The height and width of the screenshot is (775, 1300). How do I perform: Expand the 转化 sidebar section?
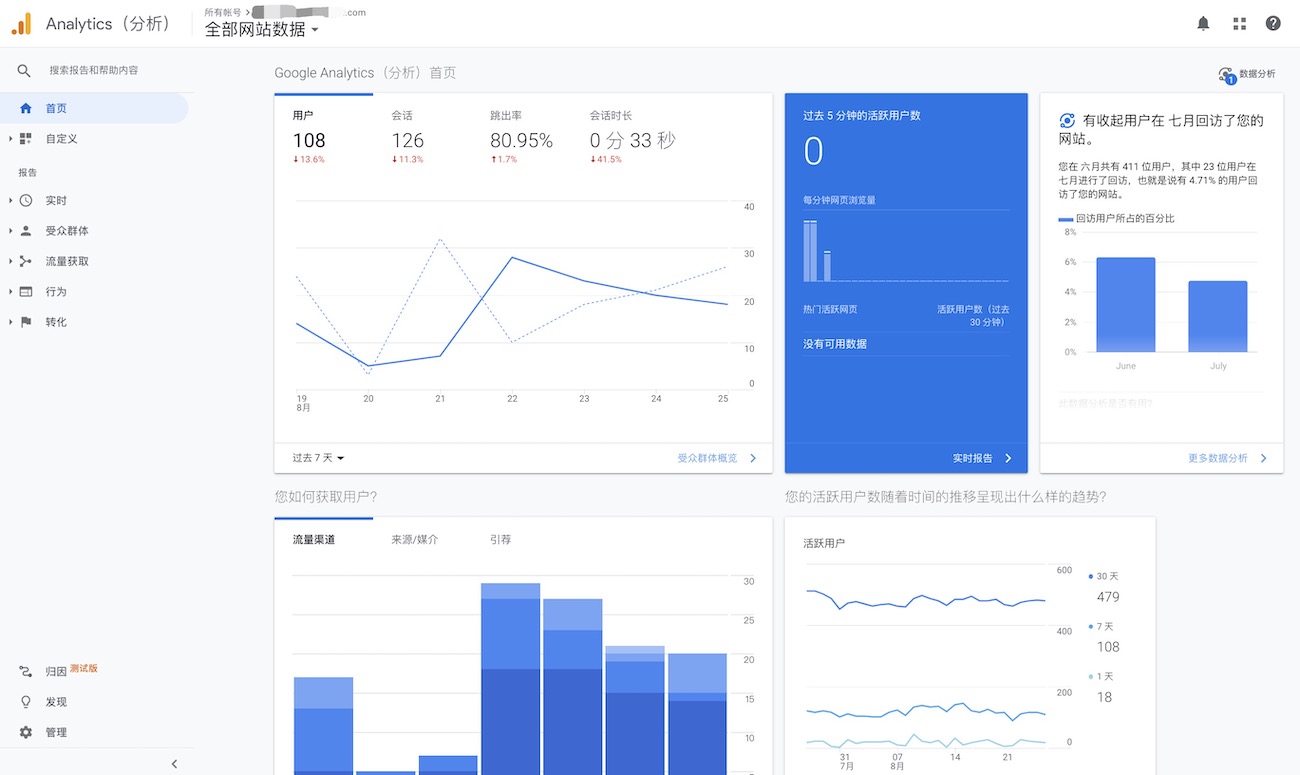11,322
